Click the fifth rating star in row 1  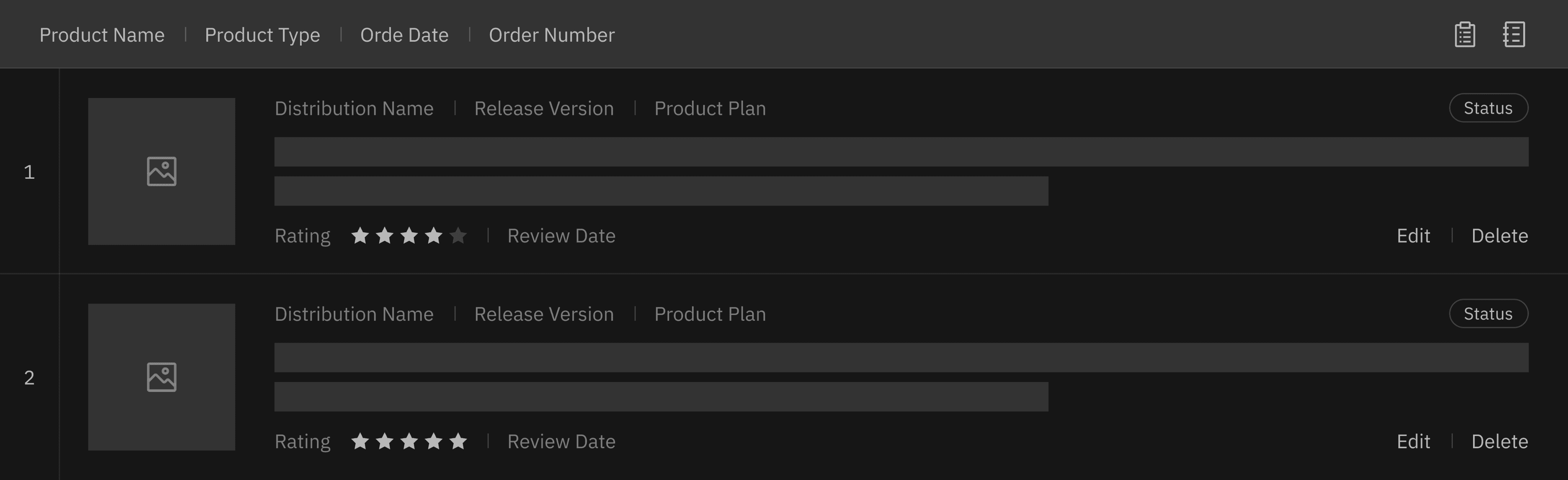(x=458, y=235)
